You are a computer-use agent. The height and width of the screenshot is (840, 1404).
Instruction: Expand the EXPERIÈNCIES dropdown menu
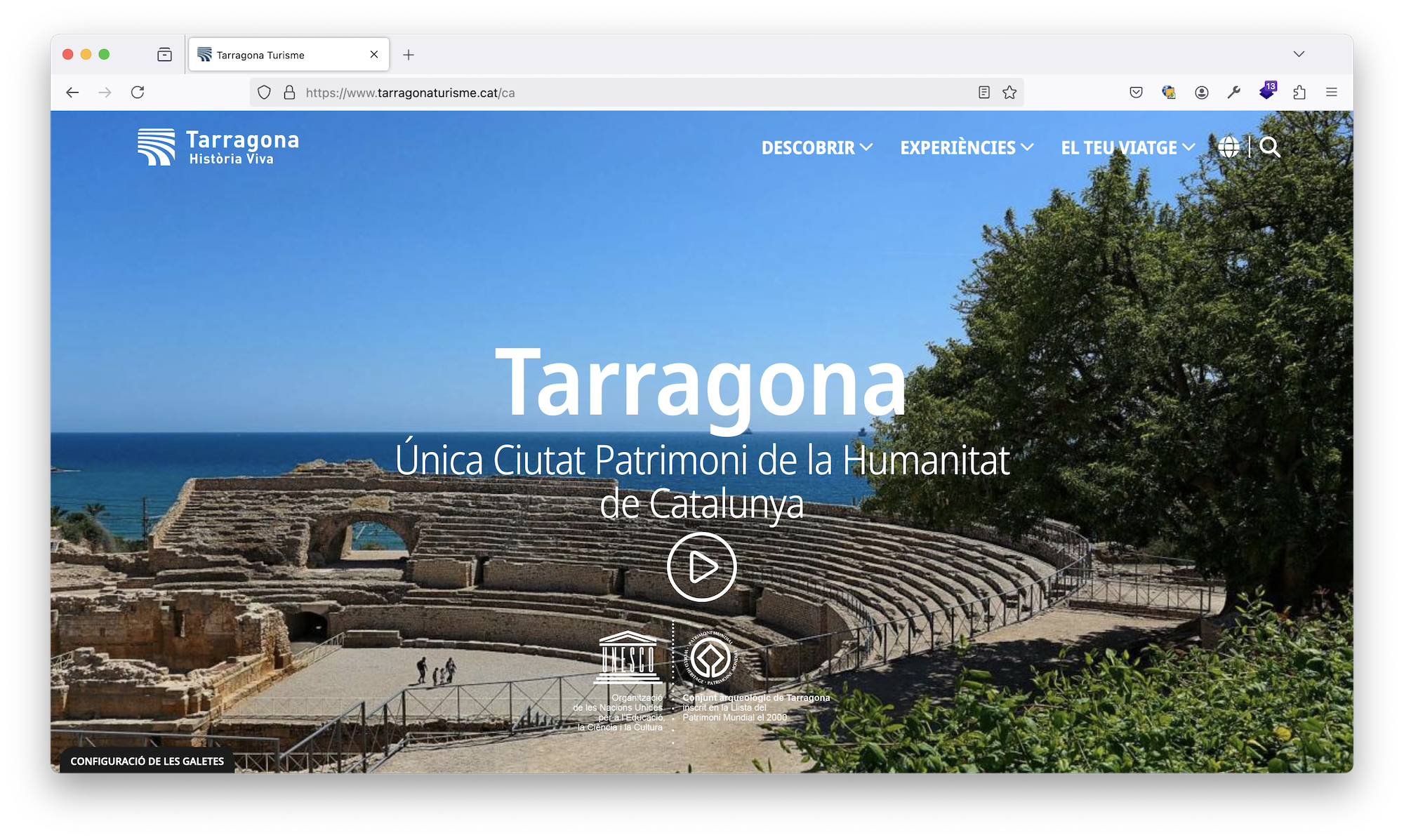[967, 148]
